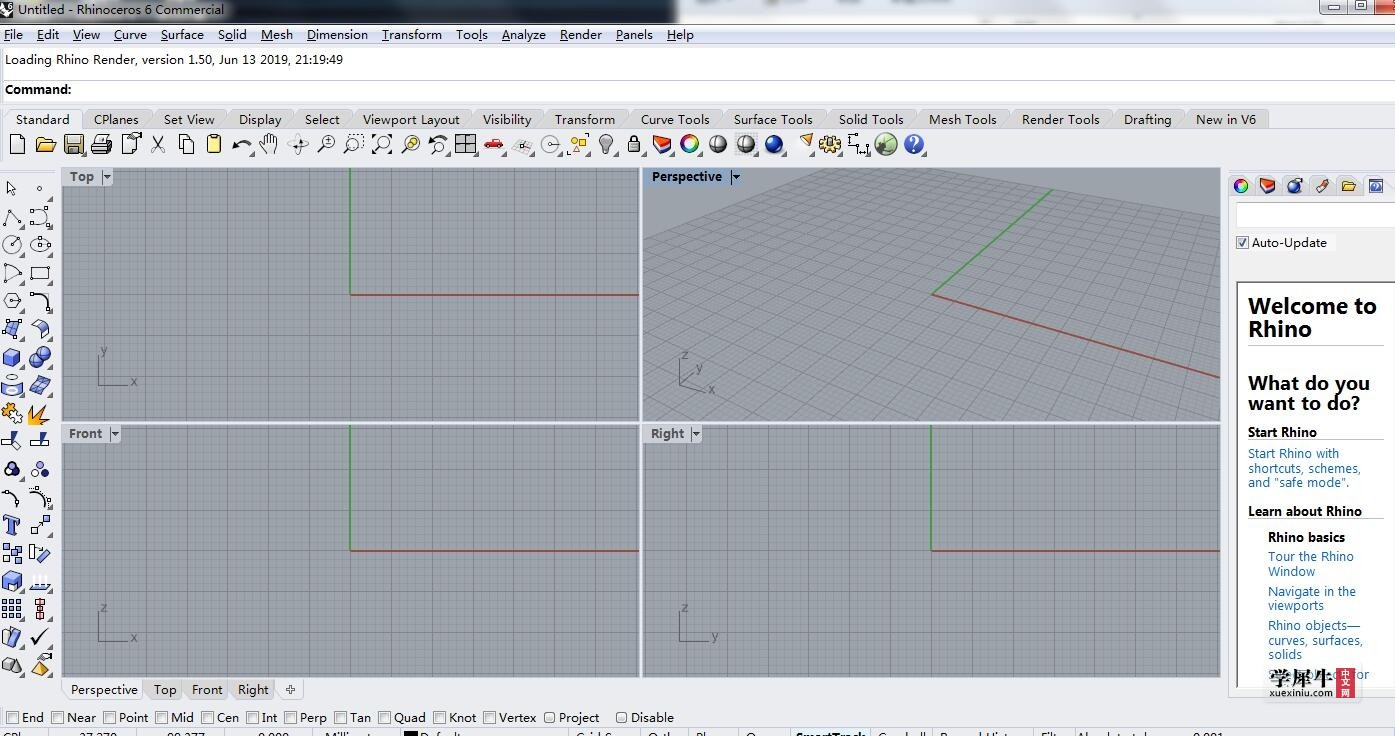This screenshot has width=1395, height=736.
Task: Select the Box solid tool
Action: 12,357
